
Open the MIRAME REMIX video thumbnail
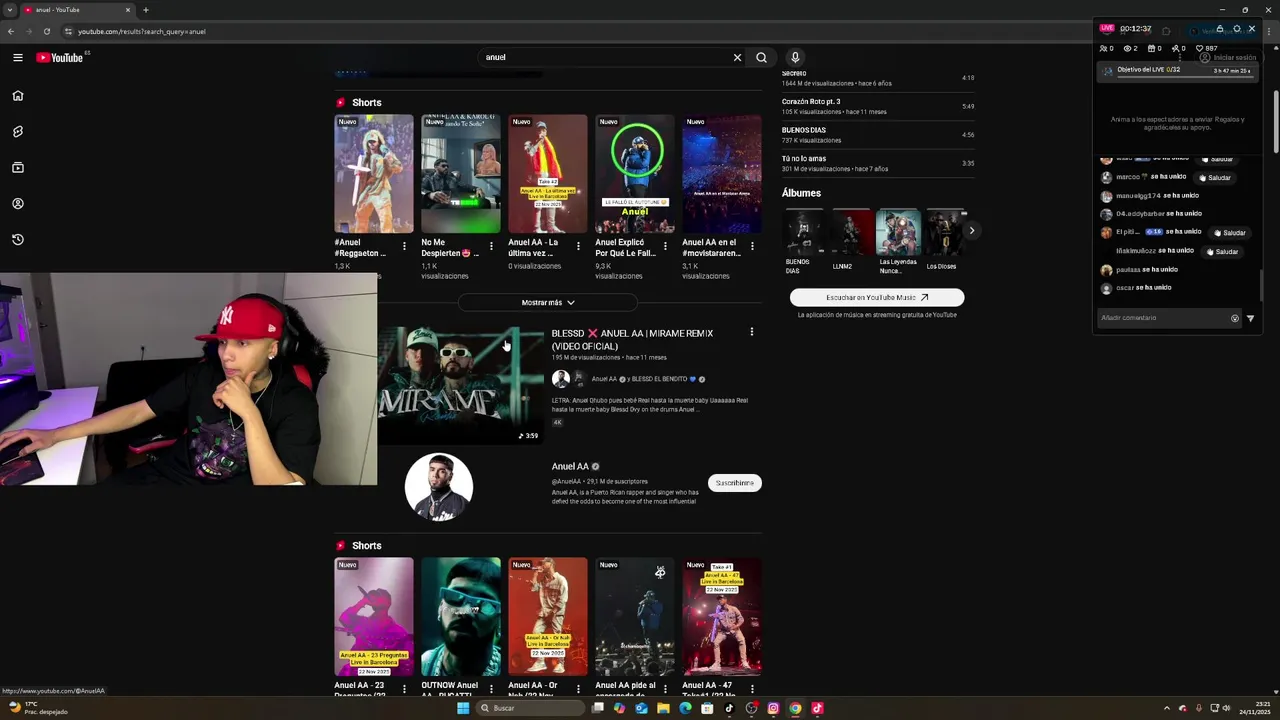point(460,385)
